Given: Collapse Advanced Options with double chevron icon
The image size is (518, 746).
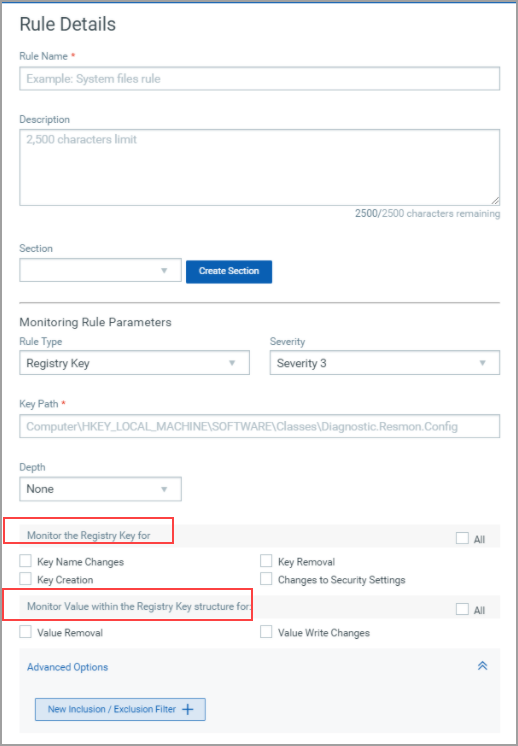Looking at the screenshot, I should [x=482, y=666].
